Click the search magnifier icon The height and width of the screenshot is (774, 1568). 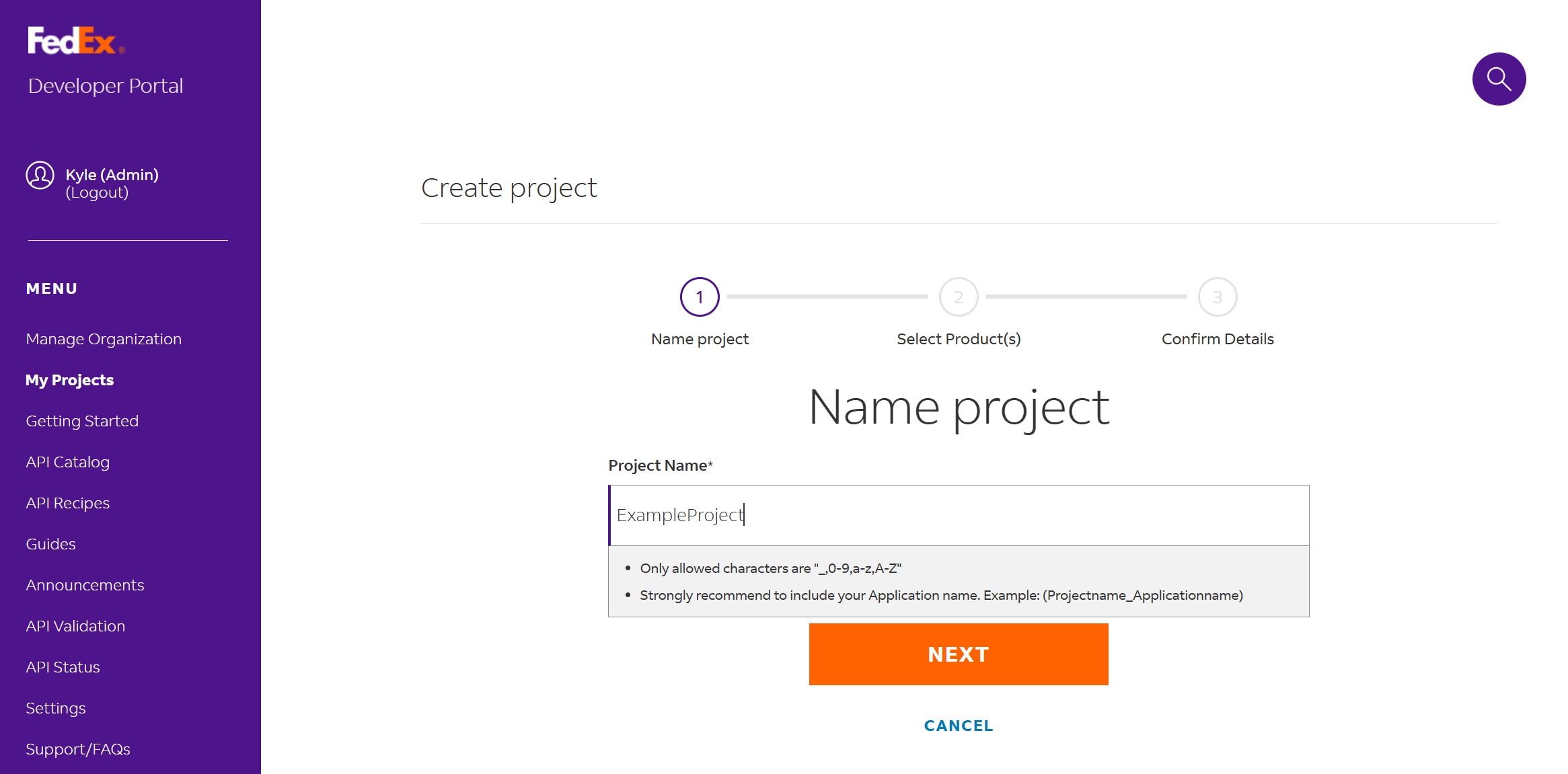(1498, 79)
